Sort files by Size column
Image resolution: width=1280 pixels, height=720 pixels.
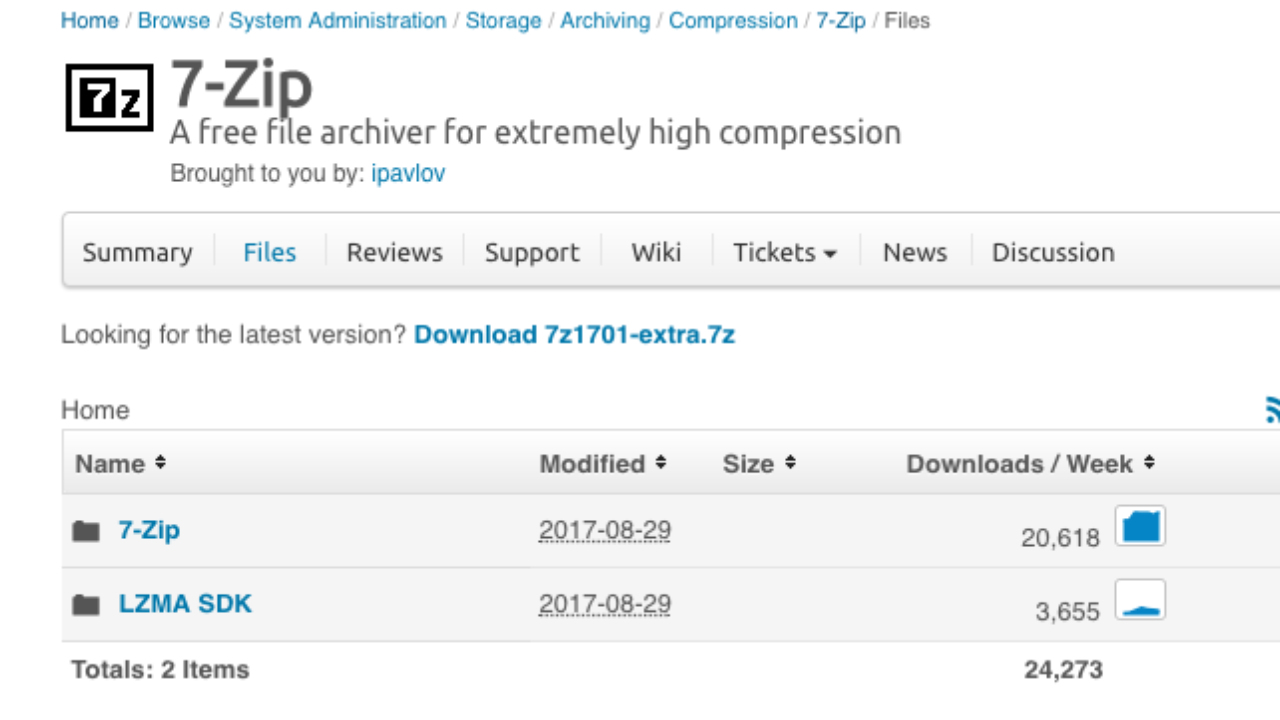[759, 464]
